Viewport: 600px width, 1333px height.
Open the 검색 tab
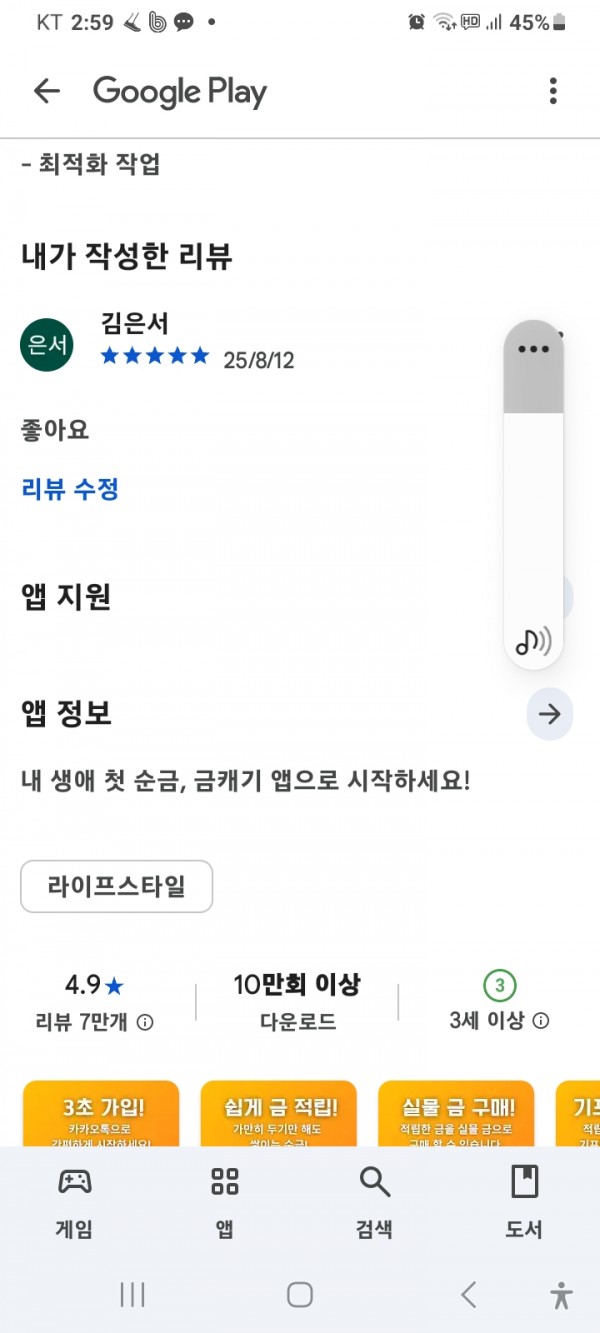pyautogui.click(x=374, y=1202)
